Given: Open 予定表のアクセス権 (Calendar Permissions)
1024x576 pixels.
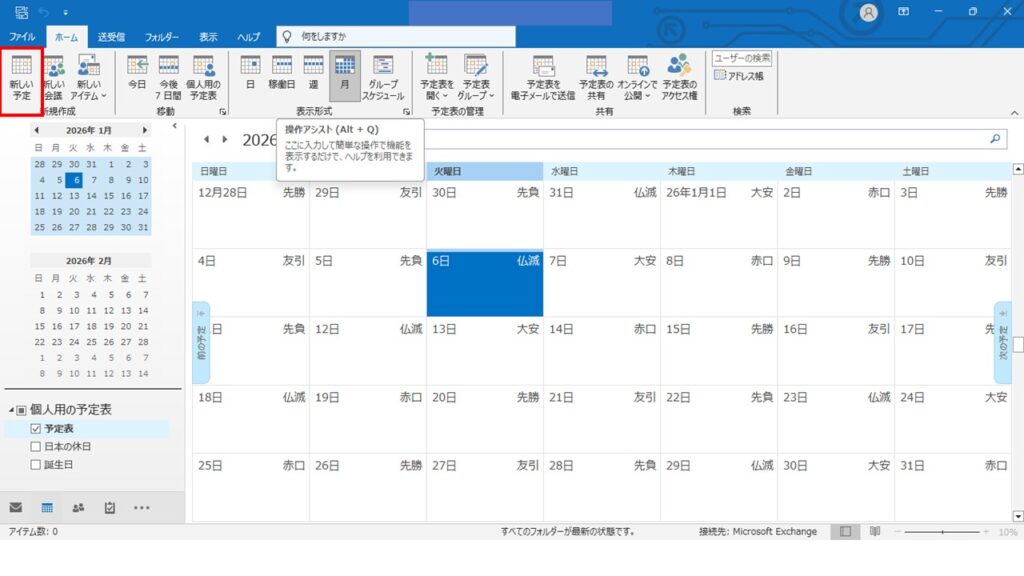Looking at the screenshot, I should click(679, 77).
